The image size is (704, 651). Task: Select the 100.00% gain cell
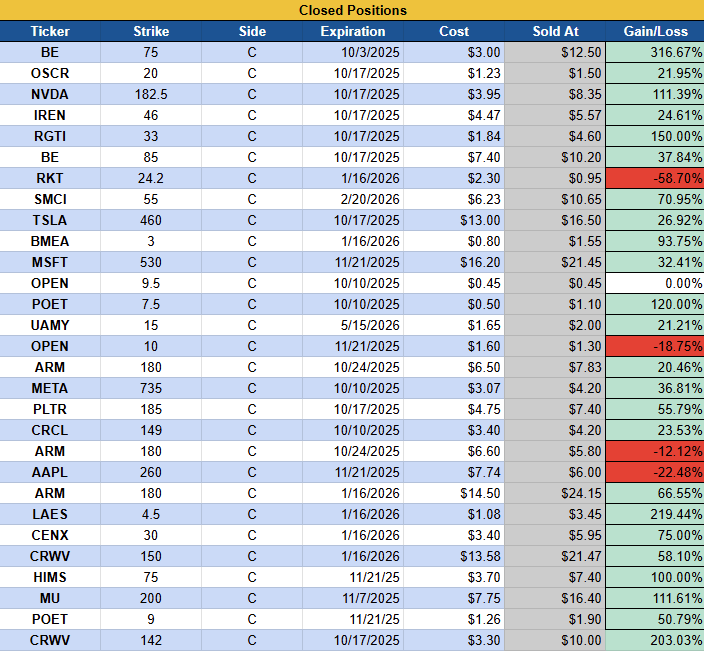655,577
